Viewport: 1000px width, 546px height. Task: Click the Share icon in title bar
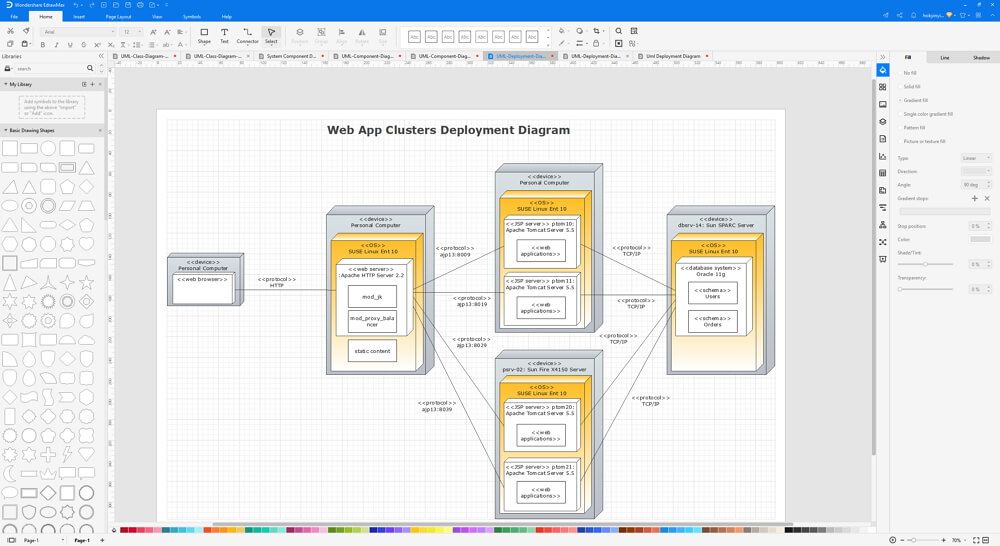click(900, 15)
